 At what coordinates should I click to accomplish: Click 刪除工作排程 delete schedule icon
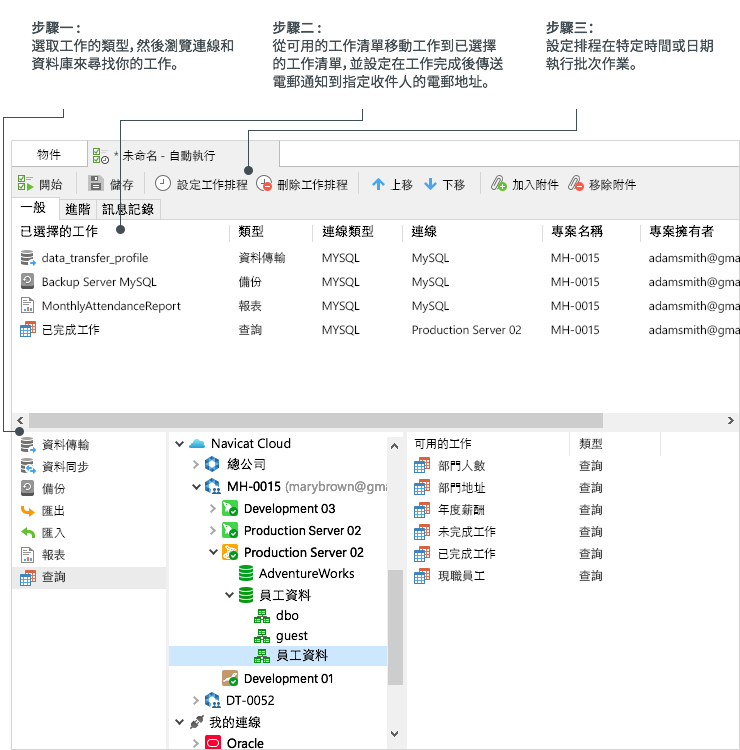coord(264,184)
